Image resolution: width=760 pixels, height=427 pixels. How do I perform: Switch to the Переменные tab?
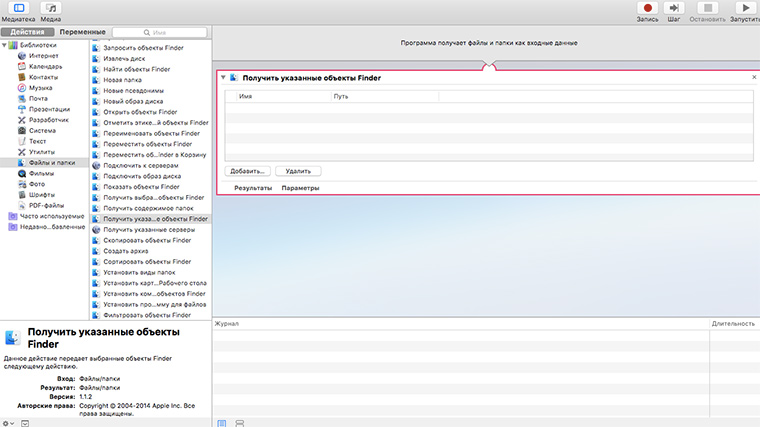pos(82,32)
